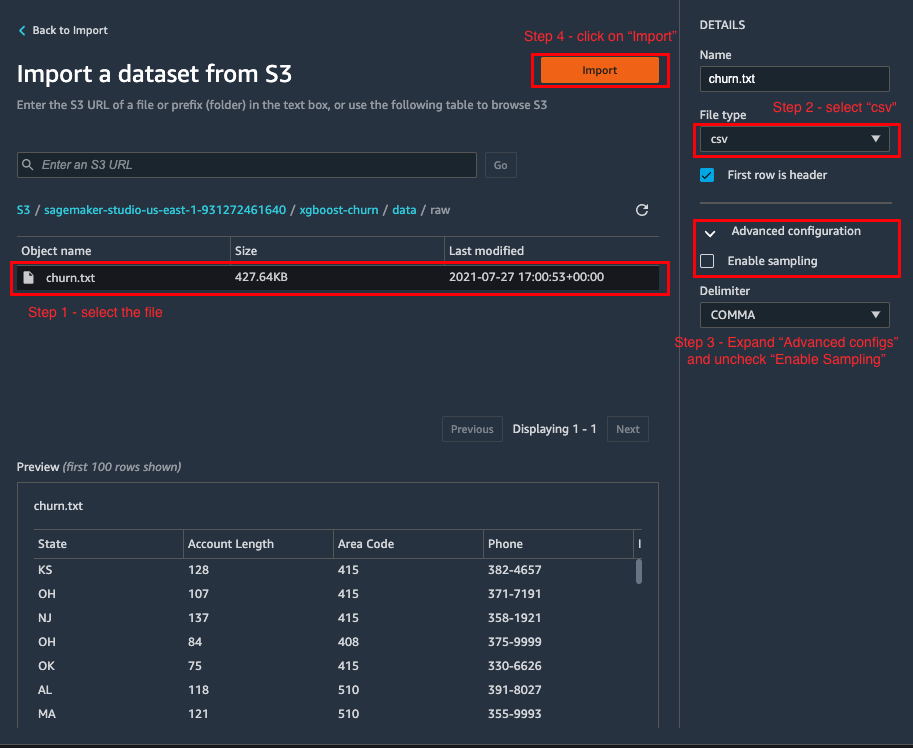Click the Go button
913x748 pixels.
pos(501,165)
